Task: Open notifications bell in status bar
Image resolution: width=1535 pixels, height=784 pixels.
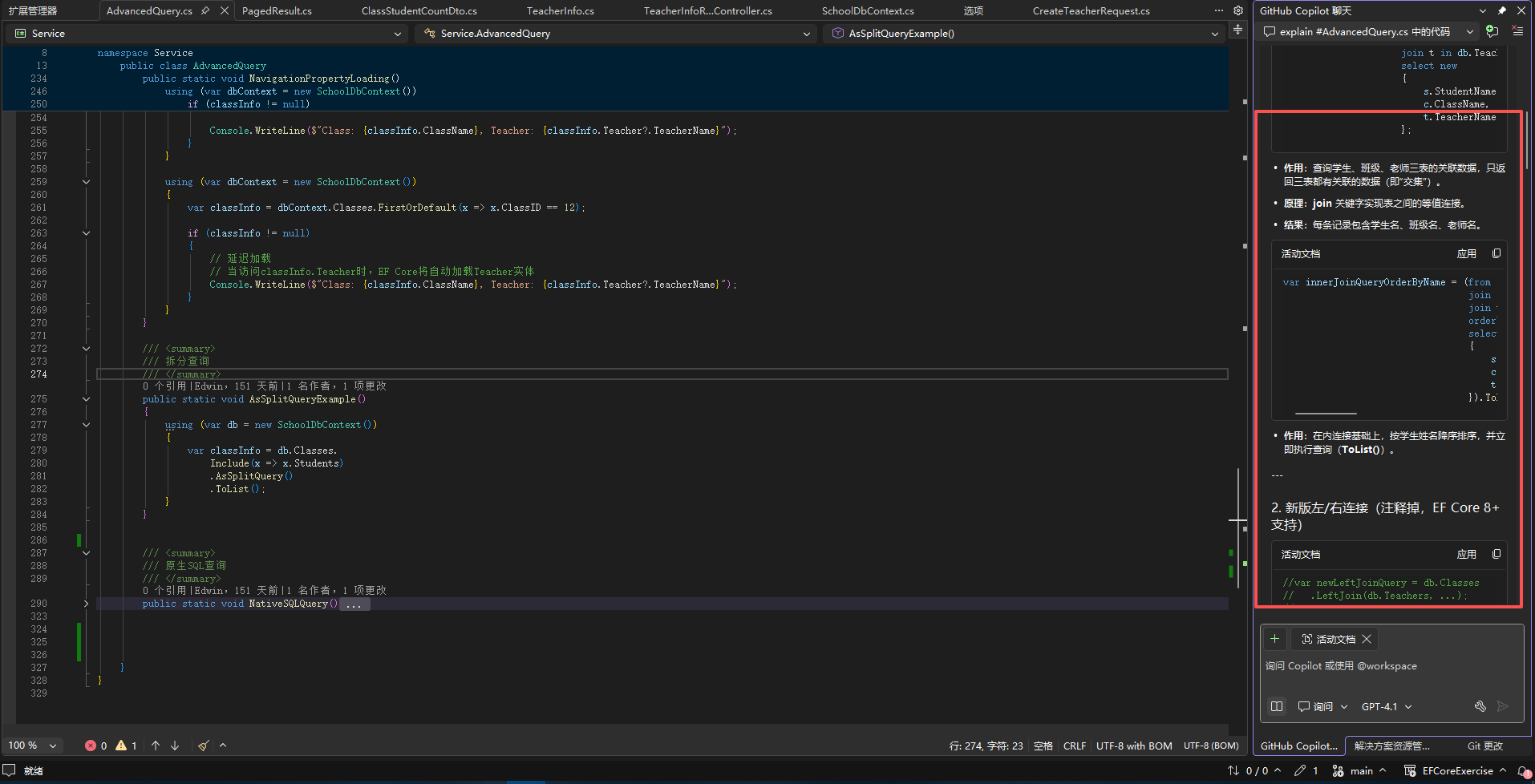Action: pos(1523,771)
